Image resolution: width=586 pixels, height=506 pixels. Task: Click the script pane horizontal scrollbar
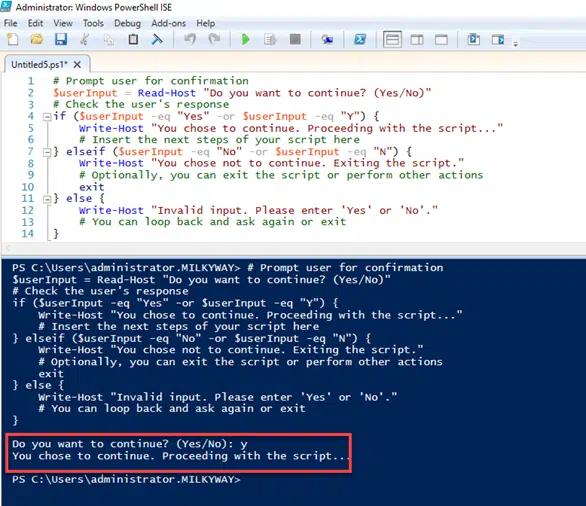click(x=293, y=248)
